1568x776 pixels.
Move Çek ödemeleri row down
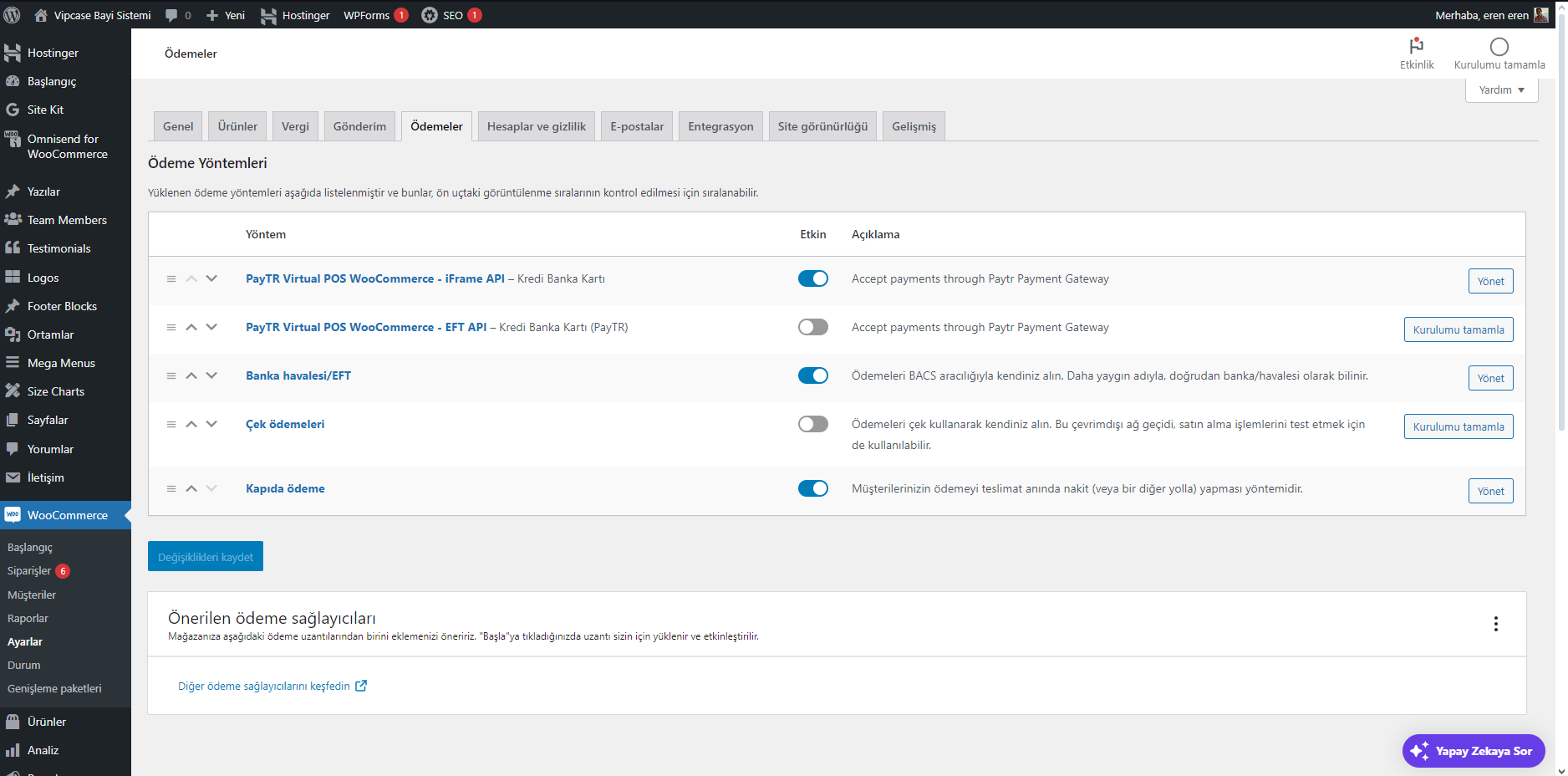(211, 424)
